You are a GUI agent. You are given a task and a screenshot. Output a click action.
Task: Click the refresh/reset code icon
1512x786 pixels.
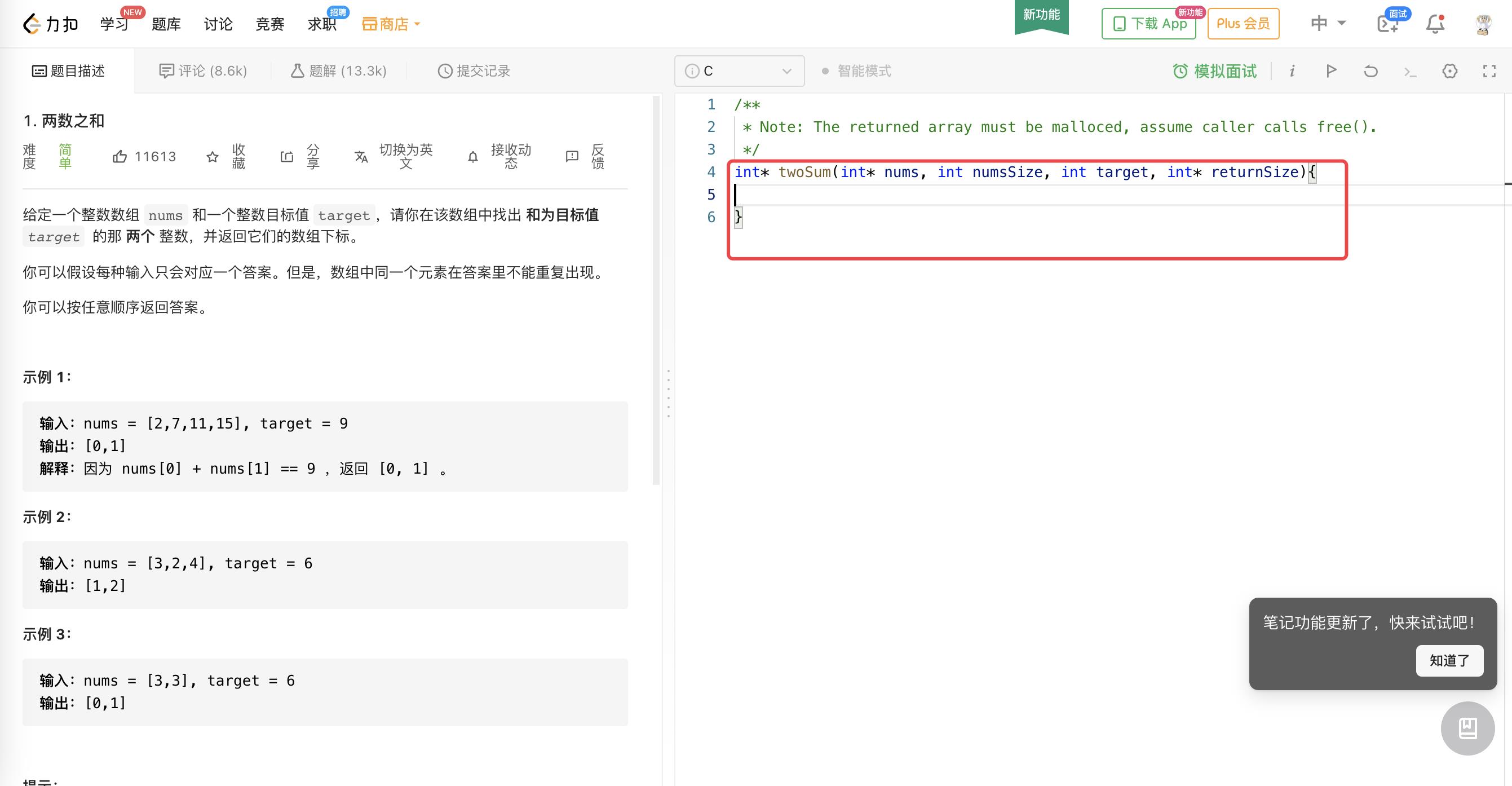[1371, 71]
